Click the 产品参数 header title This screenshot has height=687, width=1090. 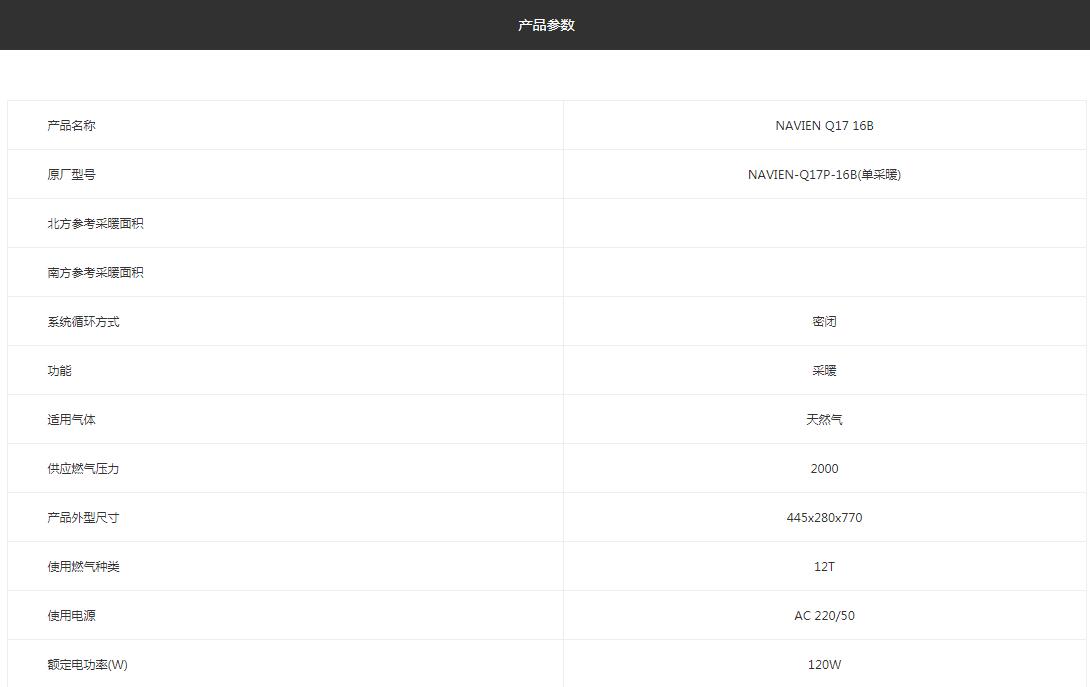(x=546, y=25)
